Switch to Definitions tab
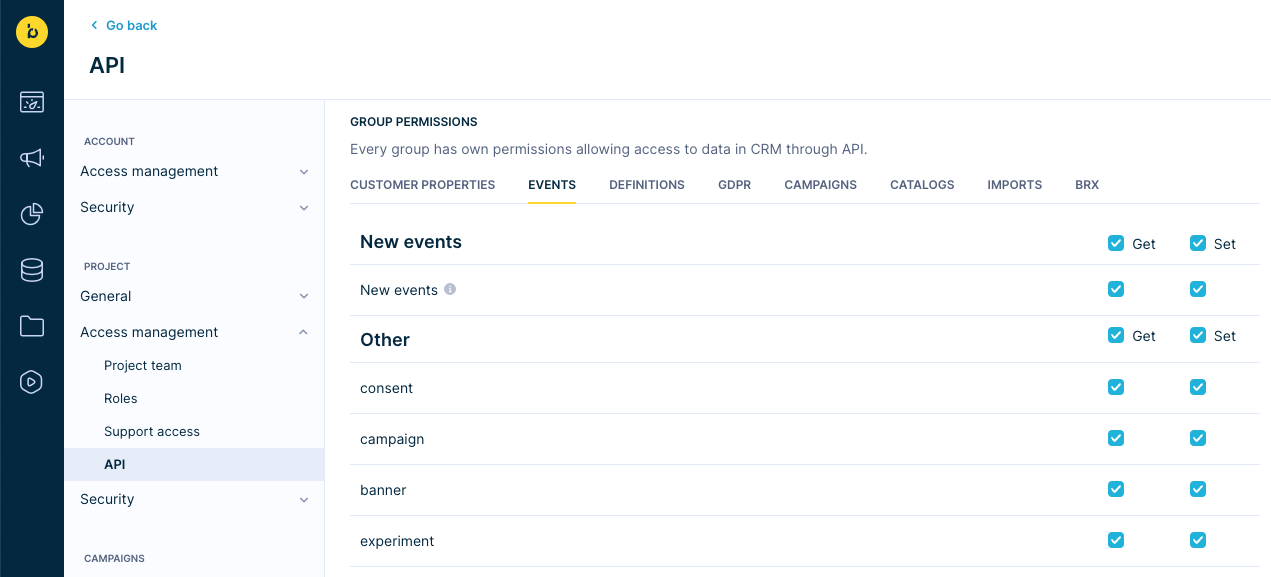The height and width of the screenshot is (577, 1271). pyautogui.click(x=647, y=185)
